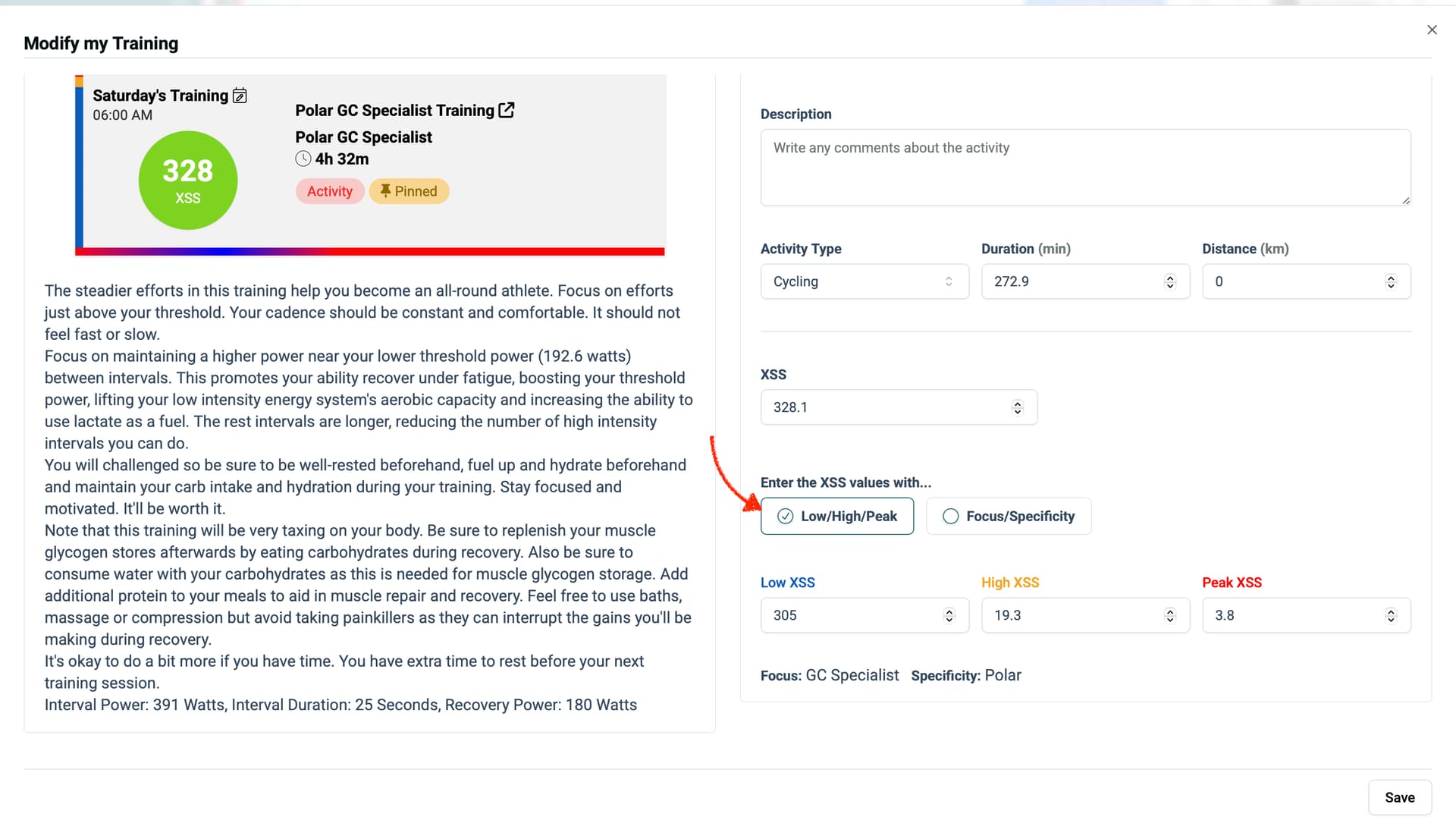Open the Activity Type Cycling dropdown
Image resolution: width=1456 pixels, height=839 pixels.
[864, 281]
